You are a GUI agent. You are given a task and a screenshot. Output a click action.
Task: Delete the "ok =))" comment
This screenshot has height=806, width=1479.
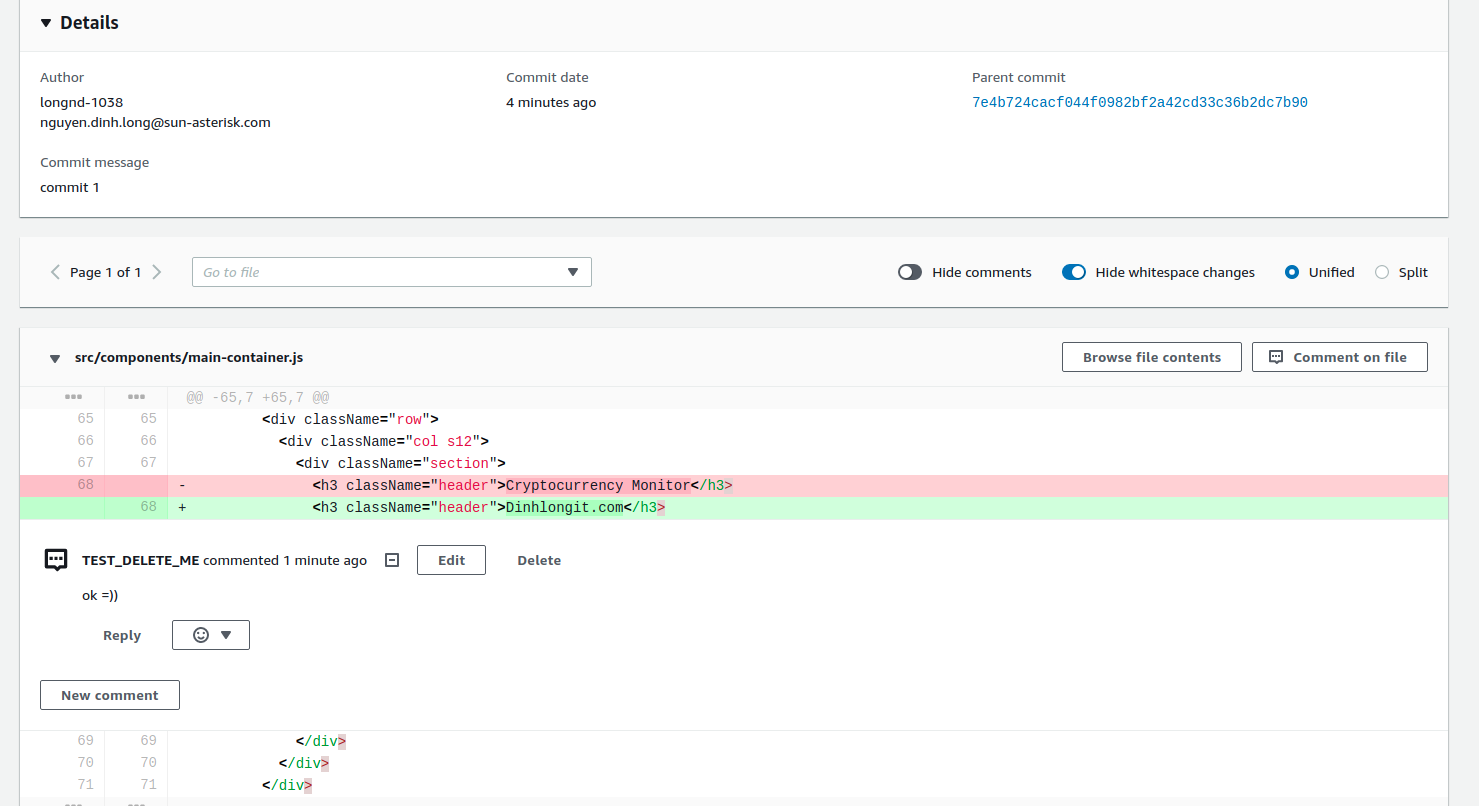click(538, 560)
